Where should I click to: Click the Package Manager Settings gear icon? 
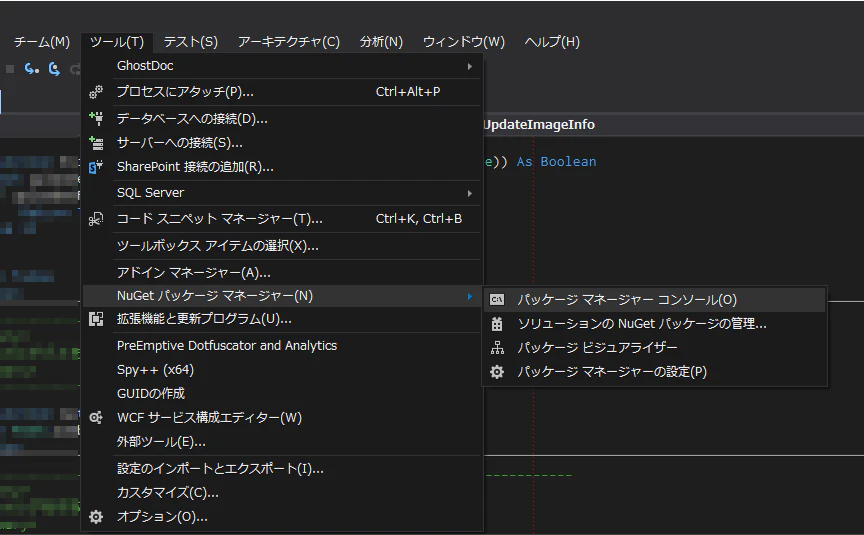coord(497,372)
